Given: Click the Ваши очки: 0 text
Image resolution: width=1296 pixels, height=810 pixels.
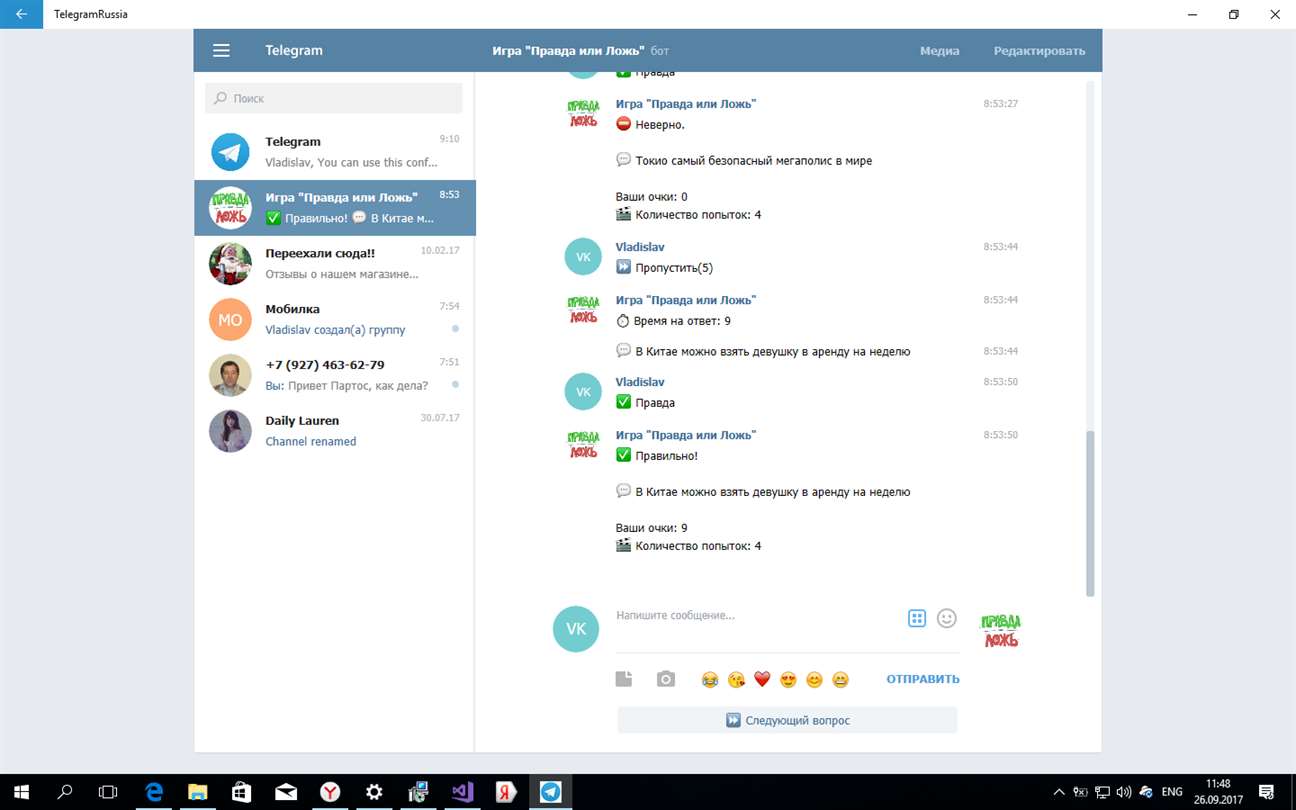Looking at the screenshot, I should [651, 197].
